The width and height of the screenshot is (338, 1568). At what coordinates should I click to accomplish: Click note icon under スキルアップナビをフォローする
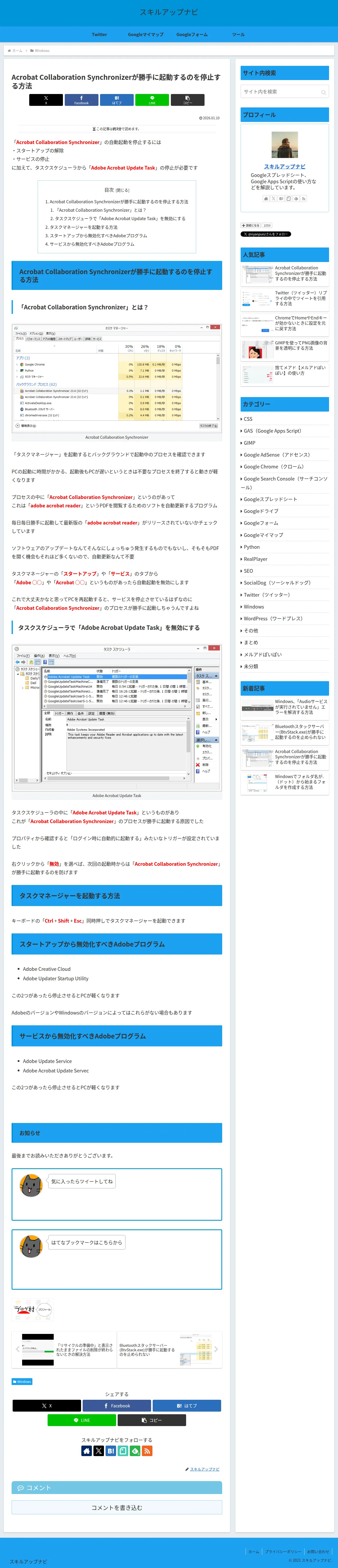tap(123, 1451)
